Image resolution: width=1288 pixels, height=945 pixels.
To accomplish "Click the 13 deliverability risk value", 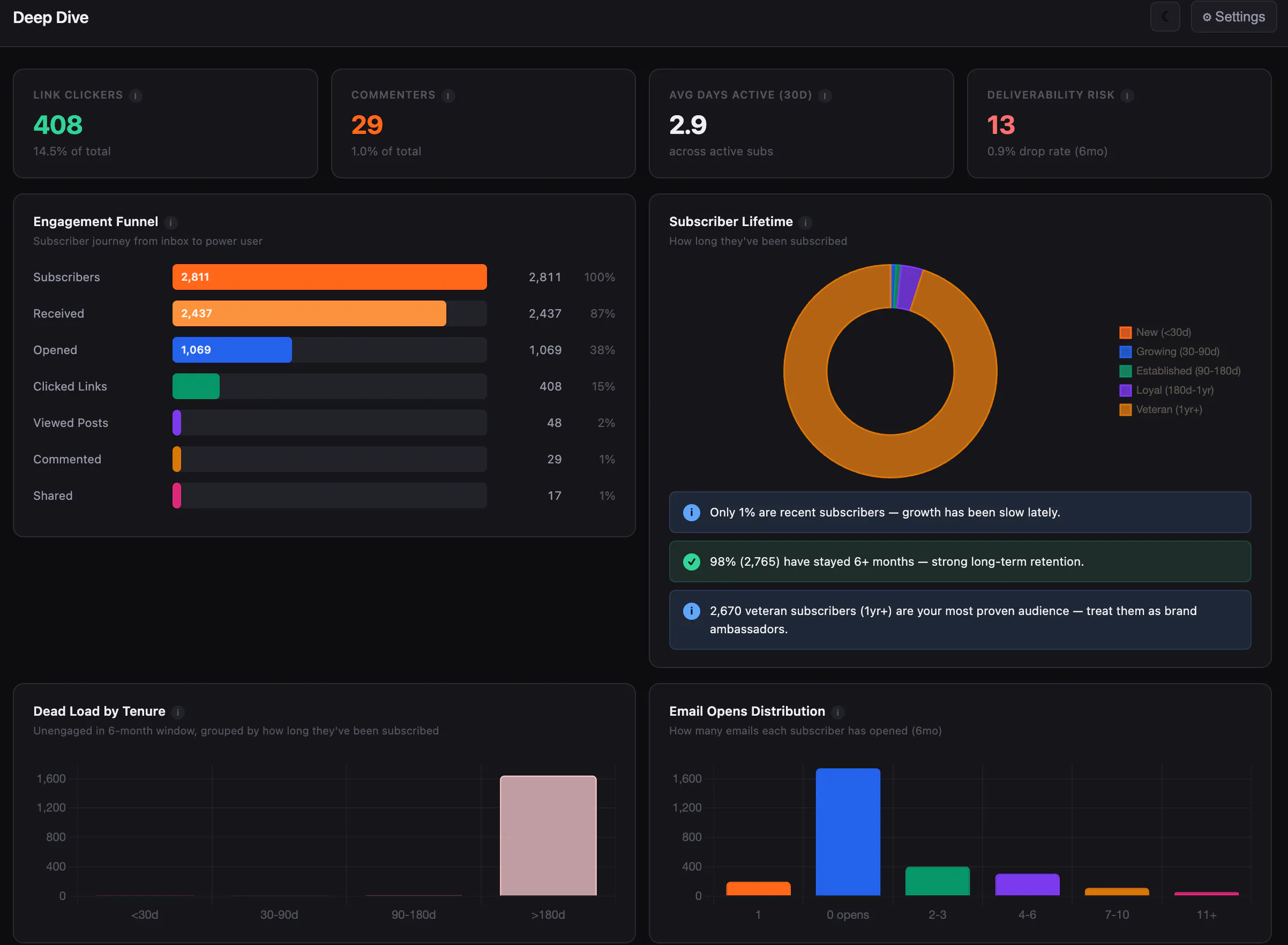I will pyautogui.click(x=1001, y=125).
